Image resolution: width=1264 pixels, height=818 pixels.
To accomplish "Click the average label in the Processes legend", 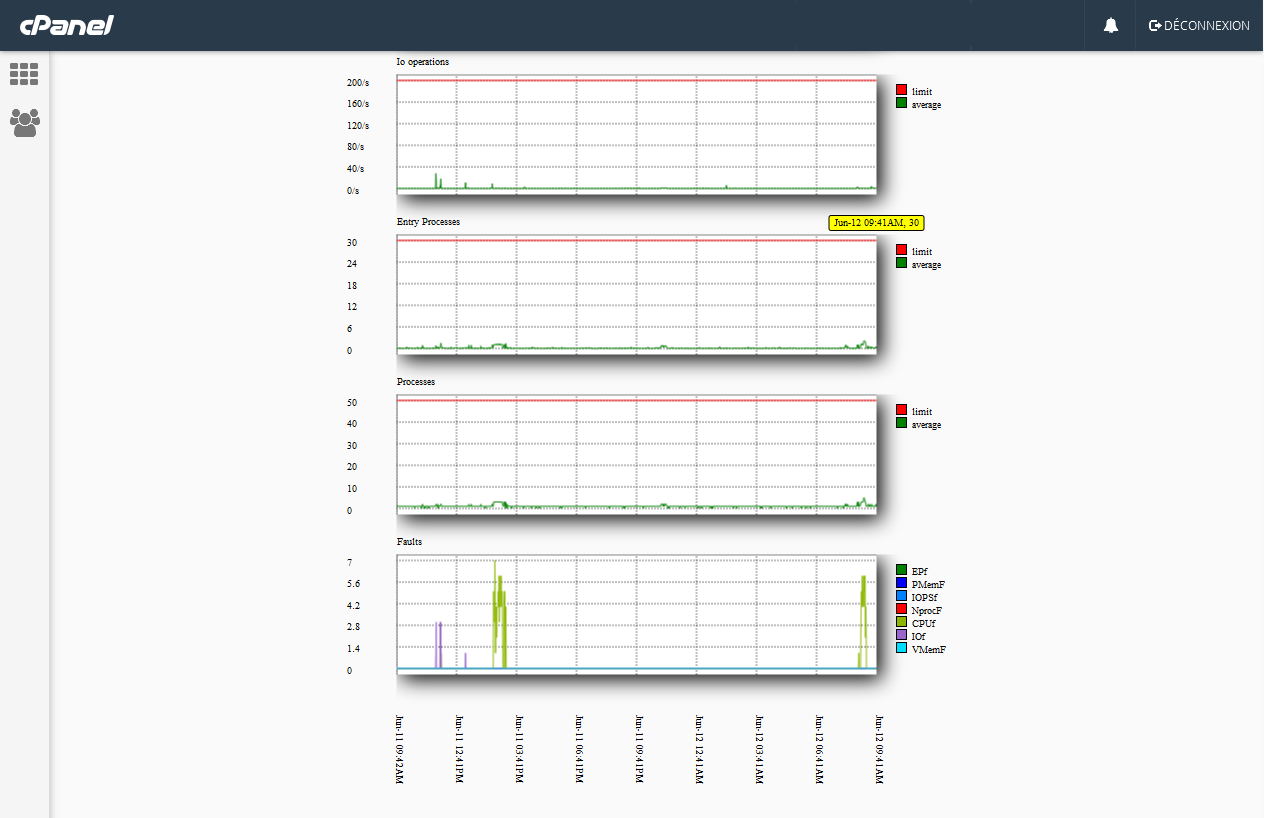I will point(926,424).
